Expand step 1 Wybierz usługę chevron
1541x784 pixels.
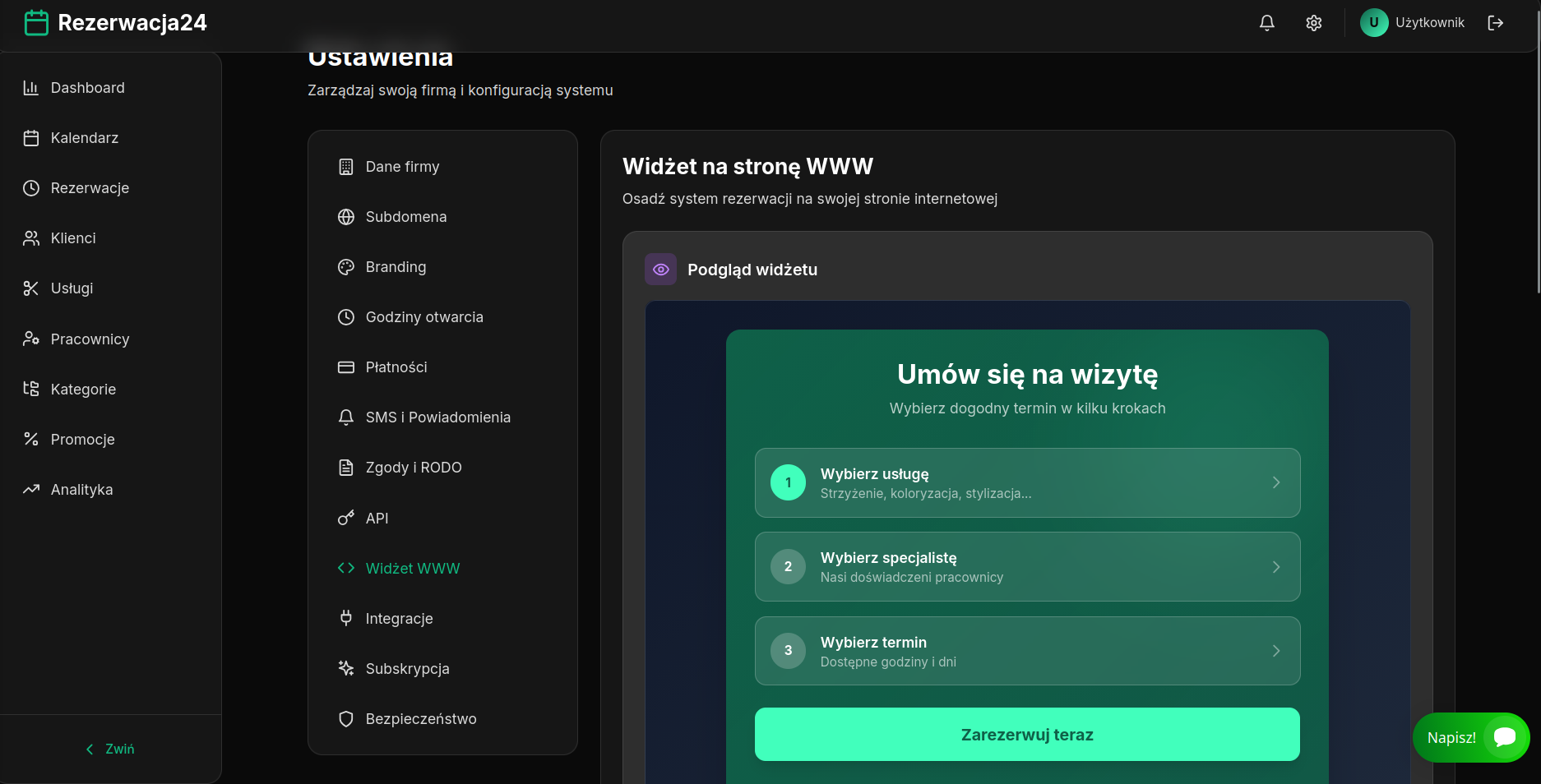(x=1276, y=482)
